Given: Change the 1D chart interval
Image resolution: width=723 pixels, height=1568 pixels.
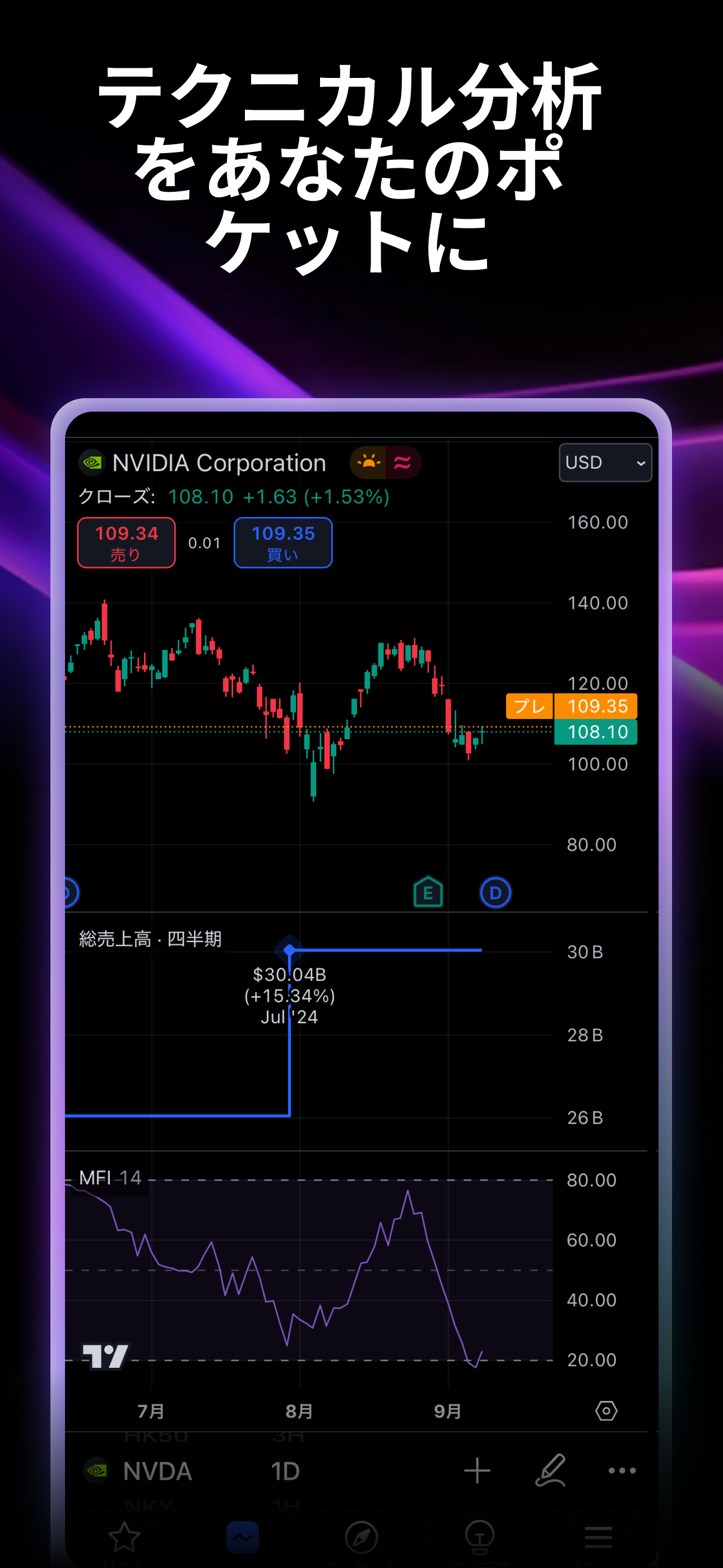Looking at the screenshot, I should [285, 1471].
